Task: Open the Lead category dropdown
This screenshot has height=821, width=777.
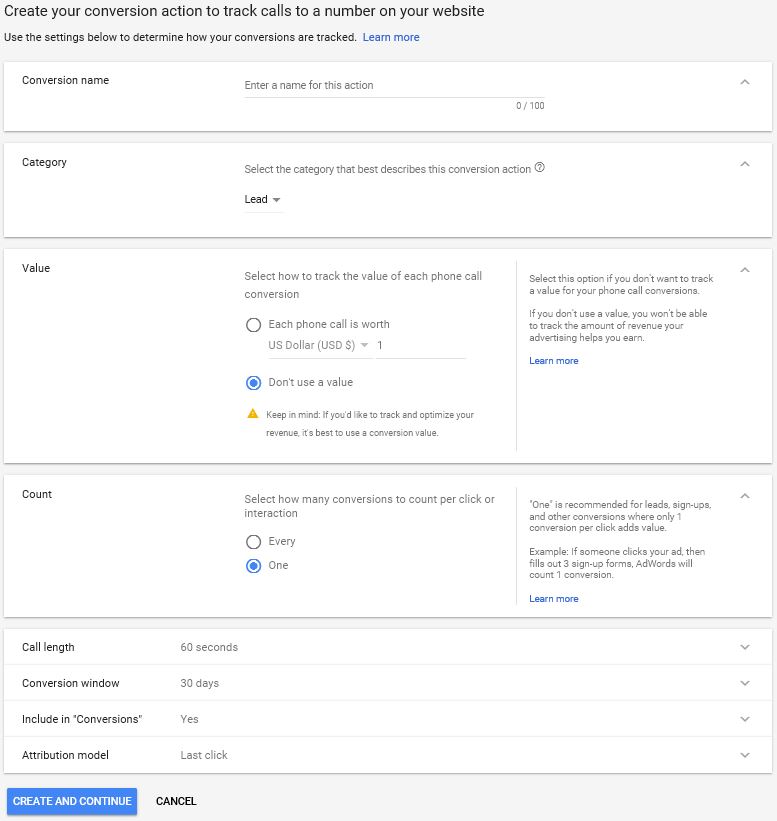Action: 263,199
